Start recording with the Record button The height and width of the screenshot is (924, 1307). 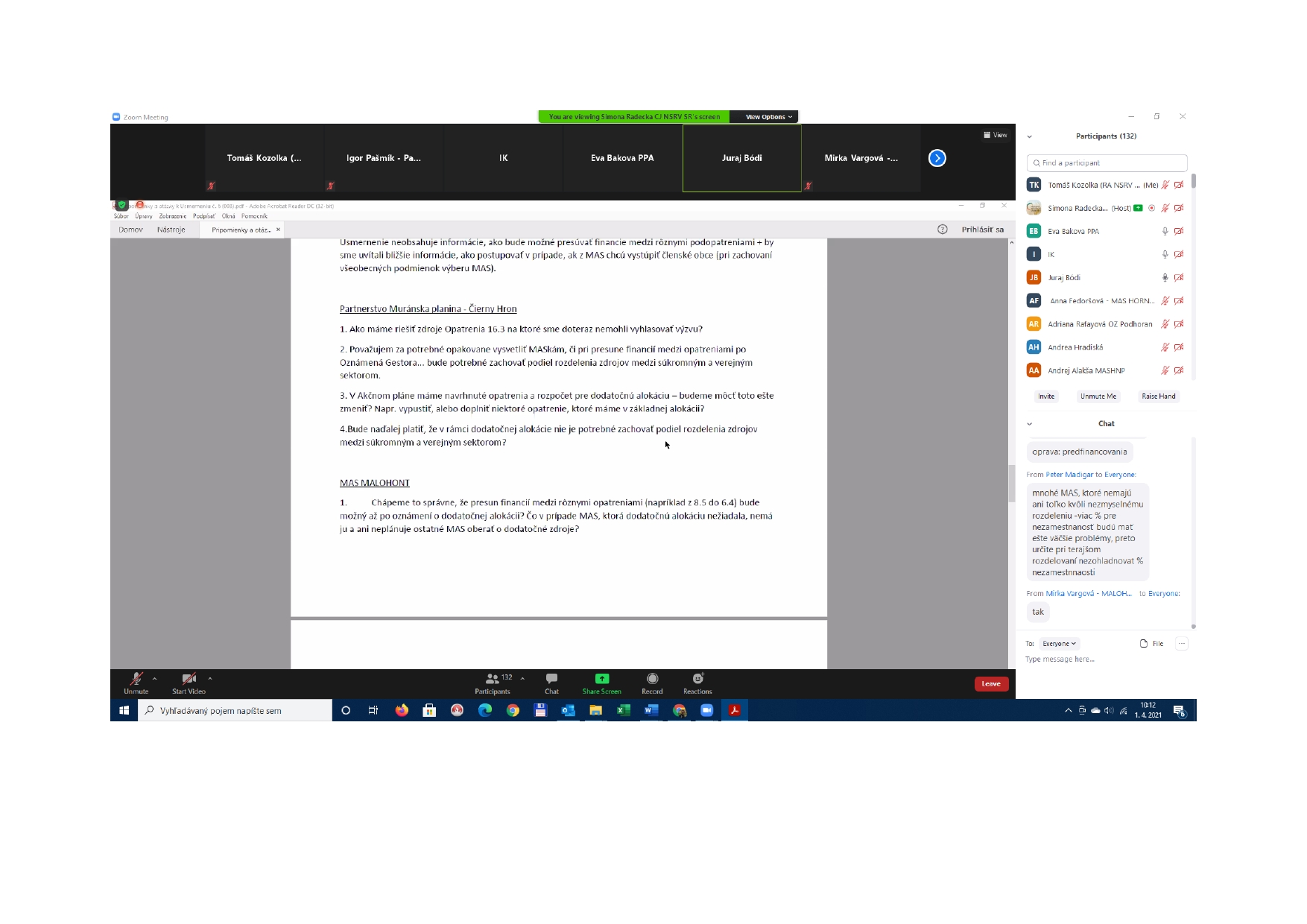pyautogui.click(x=652, y=683)
